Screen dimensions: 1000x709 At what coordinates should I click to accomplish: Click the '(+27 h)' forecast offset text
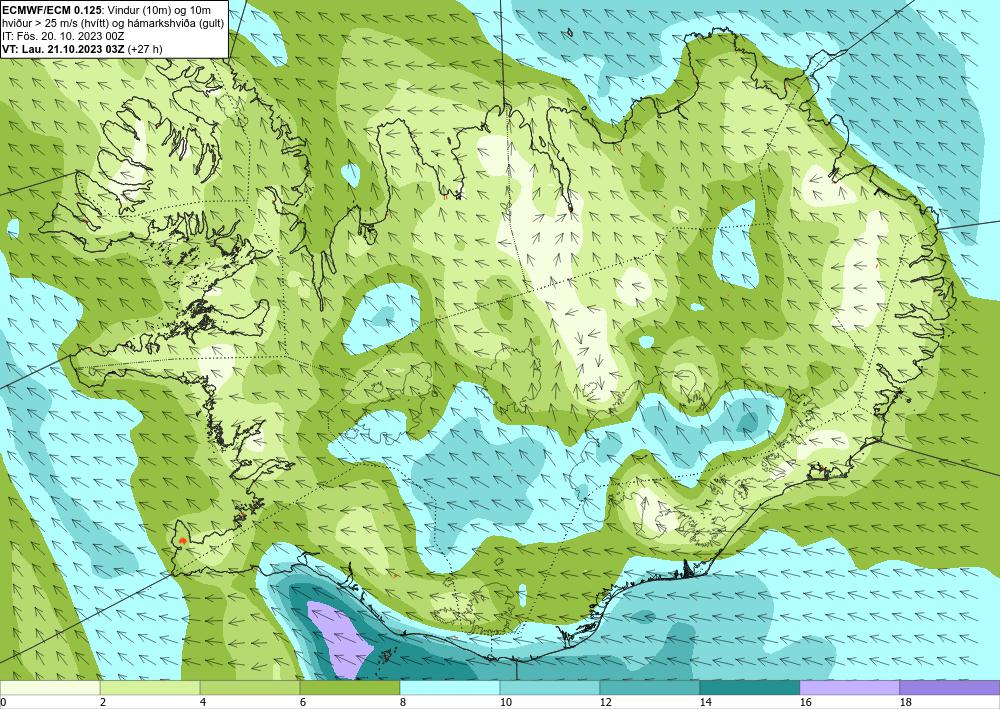(145, 49)
